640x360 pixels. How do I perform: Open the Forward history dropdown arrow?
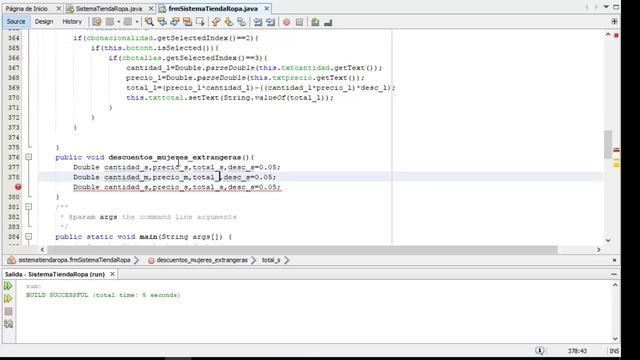click(137, 22)
